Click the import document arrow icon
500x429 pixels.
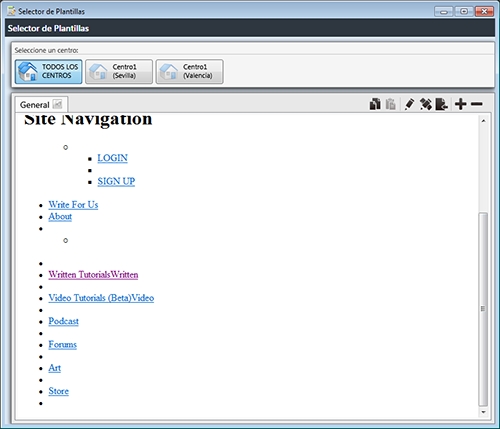point(442,104)
